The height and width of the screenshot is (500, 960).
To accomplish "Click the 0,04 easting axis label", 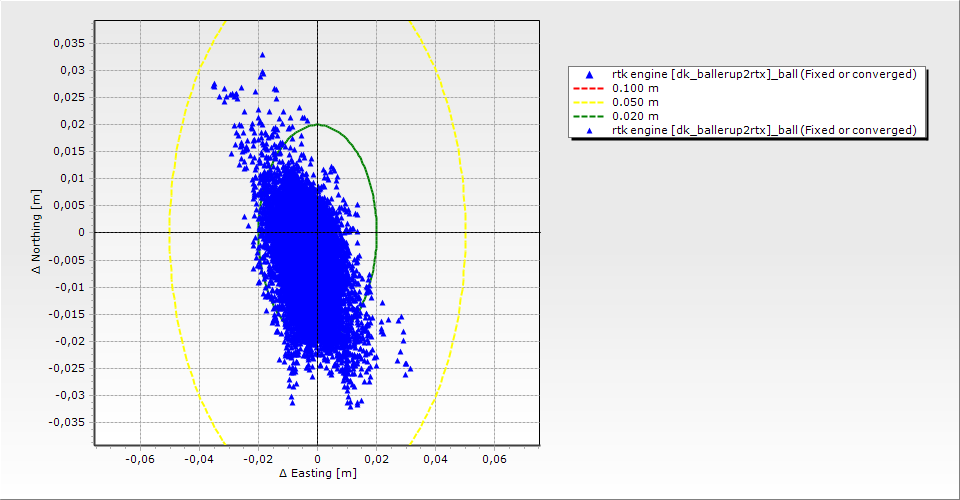I will tap(435, 459).
